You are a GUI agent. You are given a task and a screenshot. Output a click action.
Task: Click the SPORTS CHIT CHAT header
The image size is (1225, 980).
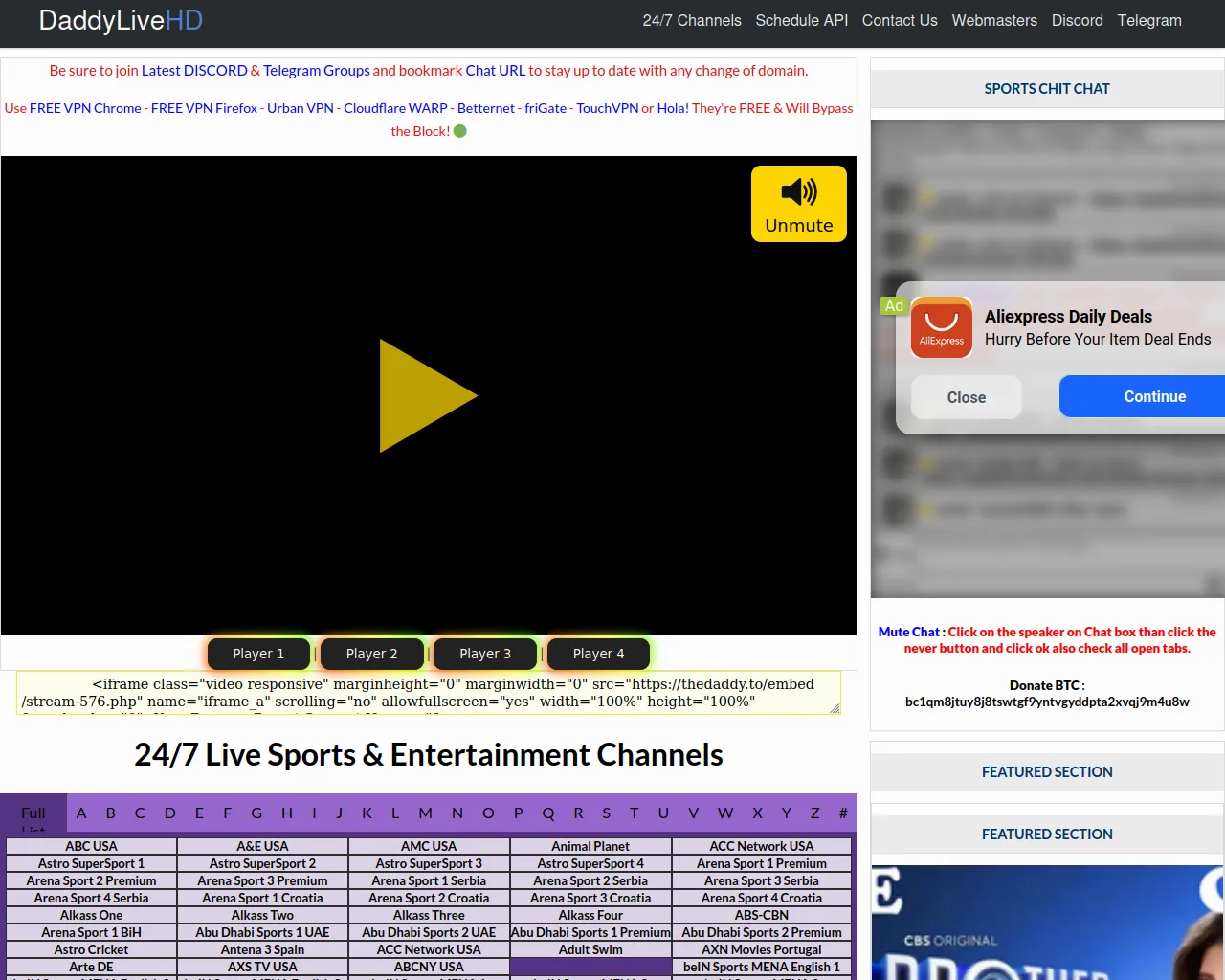(1047, 88)
